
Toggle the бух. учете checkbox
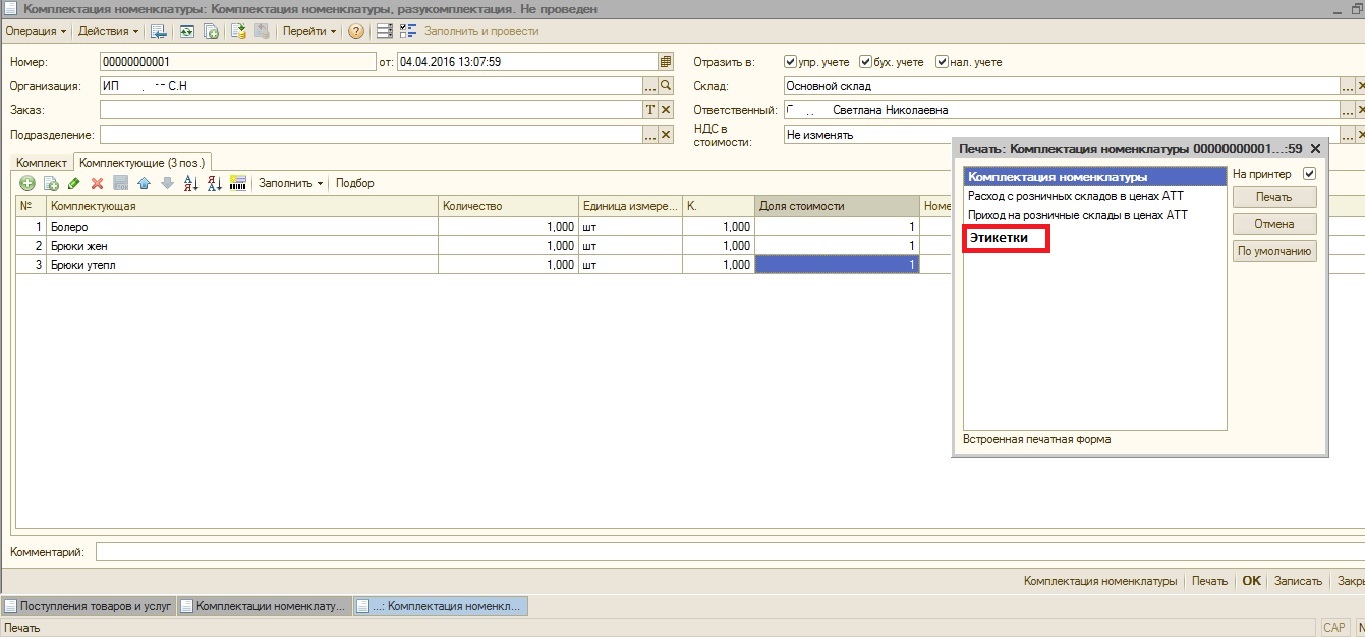click(866, 62)
